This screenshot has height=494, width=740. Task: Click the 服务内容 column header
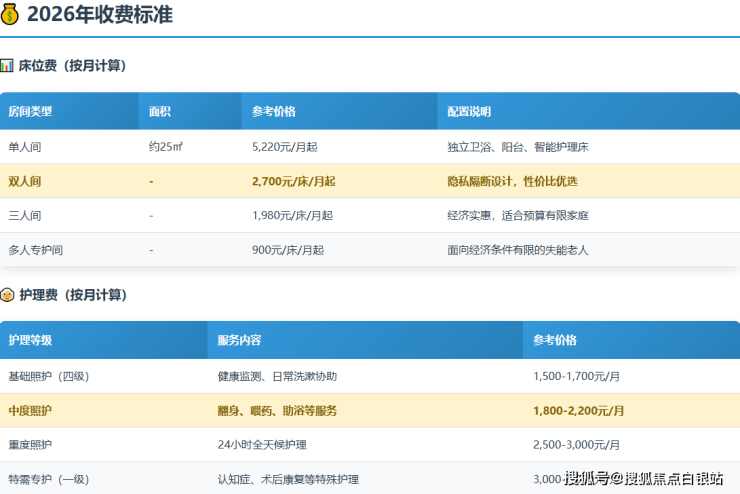tap(239, 340)
